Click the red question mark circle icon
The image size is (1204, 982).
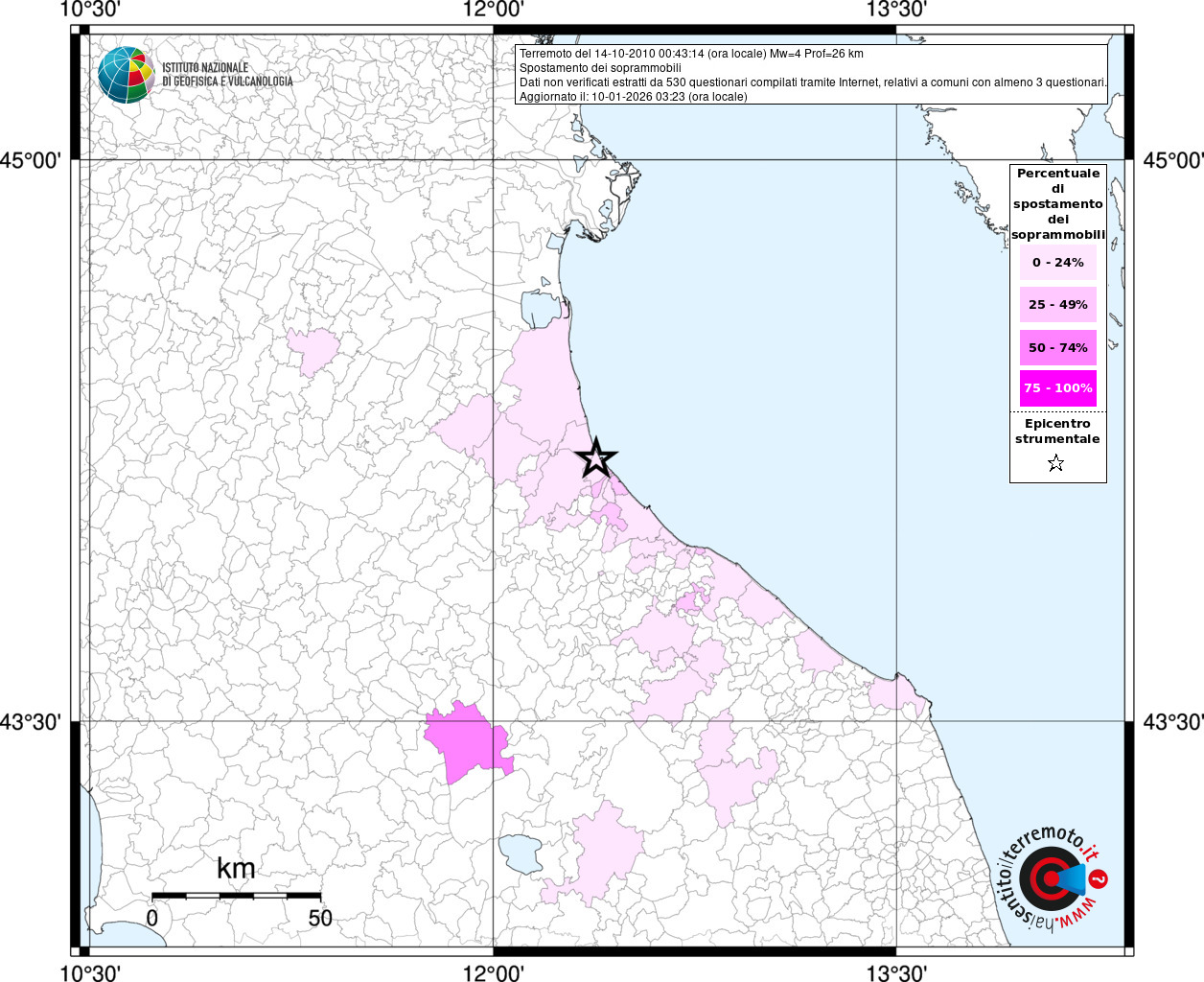1100,878
